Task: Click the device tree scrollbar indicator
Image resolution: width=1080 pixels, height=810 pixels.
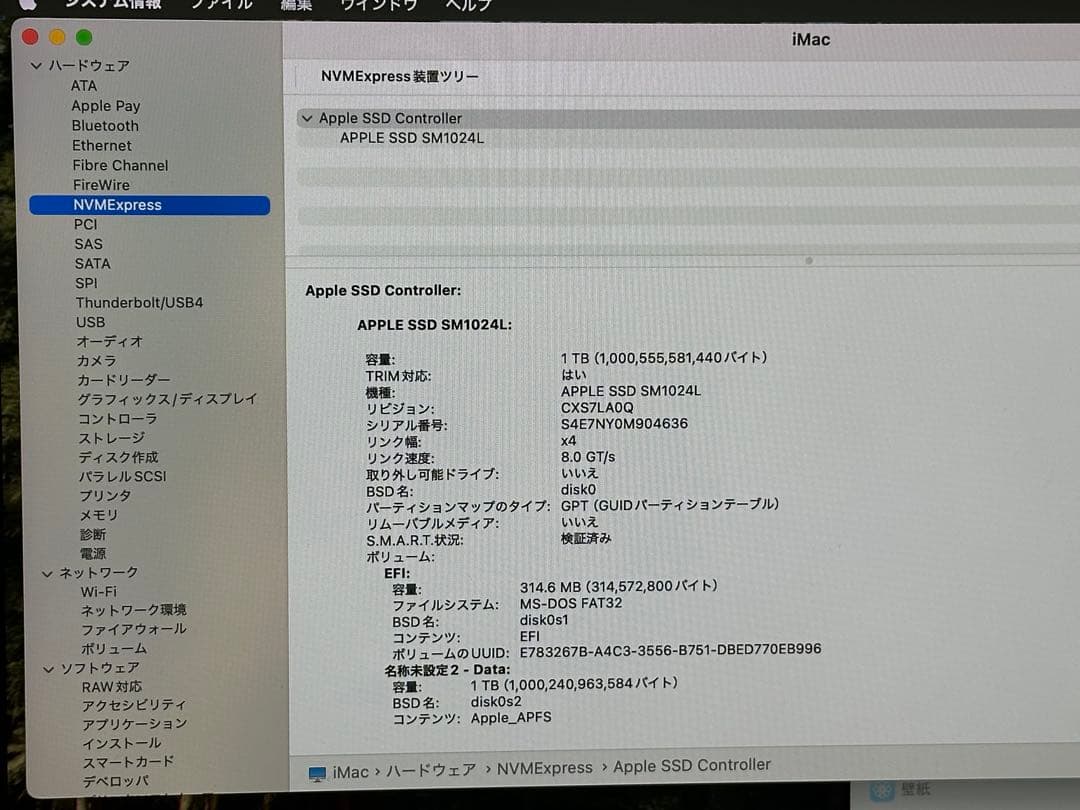Action: pyautogui.click(x=808, y=260)
